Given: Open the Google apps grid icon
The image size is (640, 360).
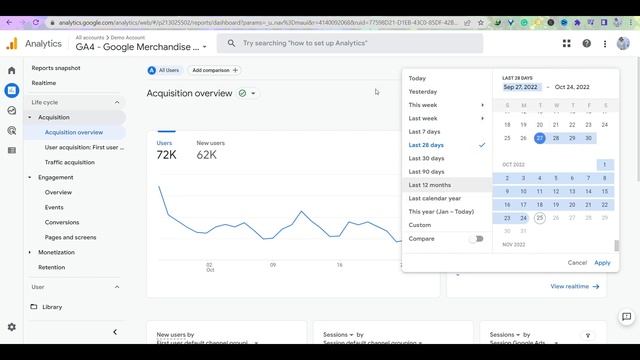Looking at the screenshot, I should [567, 43].
